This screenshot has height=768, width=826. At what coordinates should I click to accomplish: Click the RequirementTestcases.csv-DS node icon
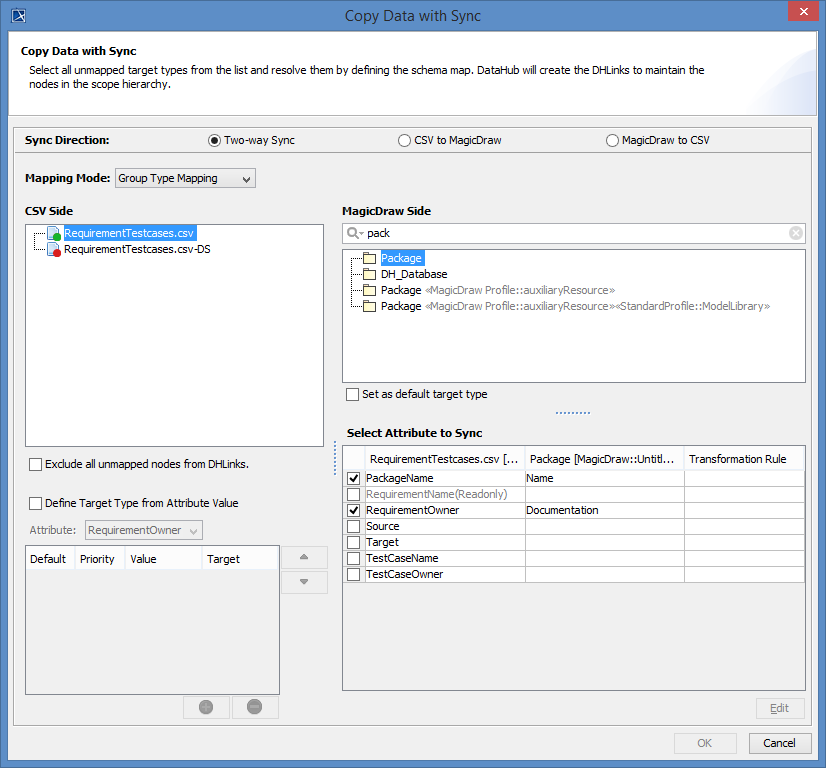coord(54,249)
